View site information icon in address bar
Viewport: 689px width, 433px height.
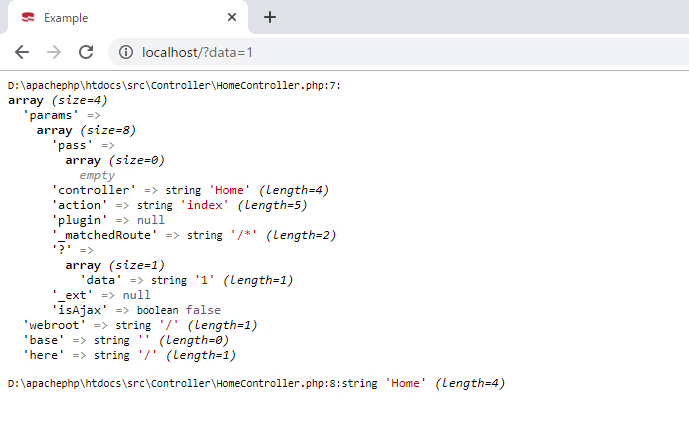point(126,52)
